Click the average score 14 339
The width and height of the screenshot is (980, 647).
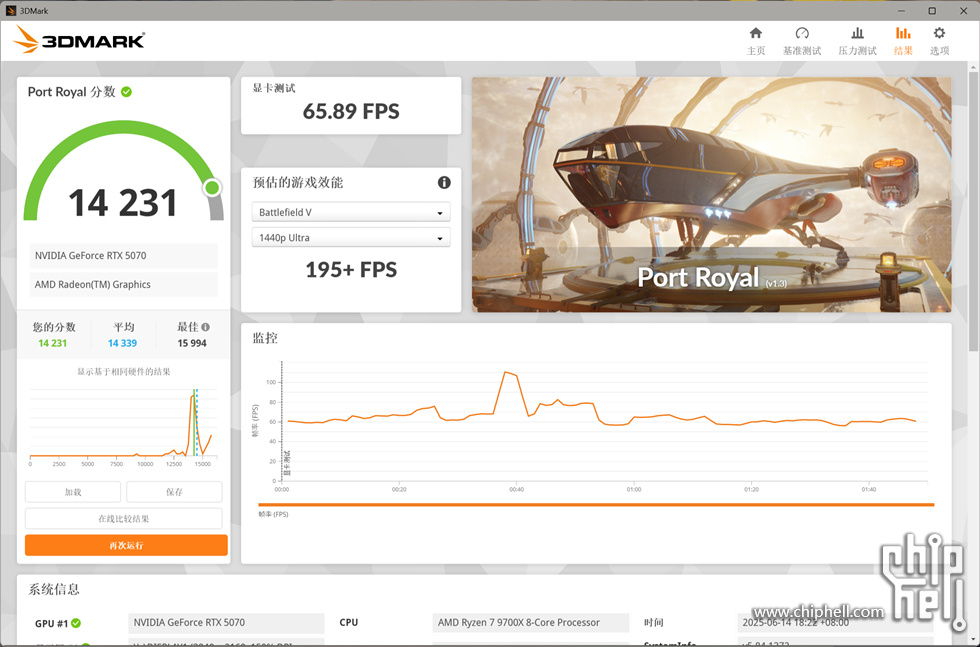122,343
